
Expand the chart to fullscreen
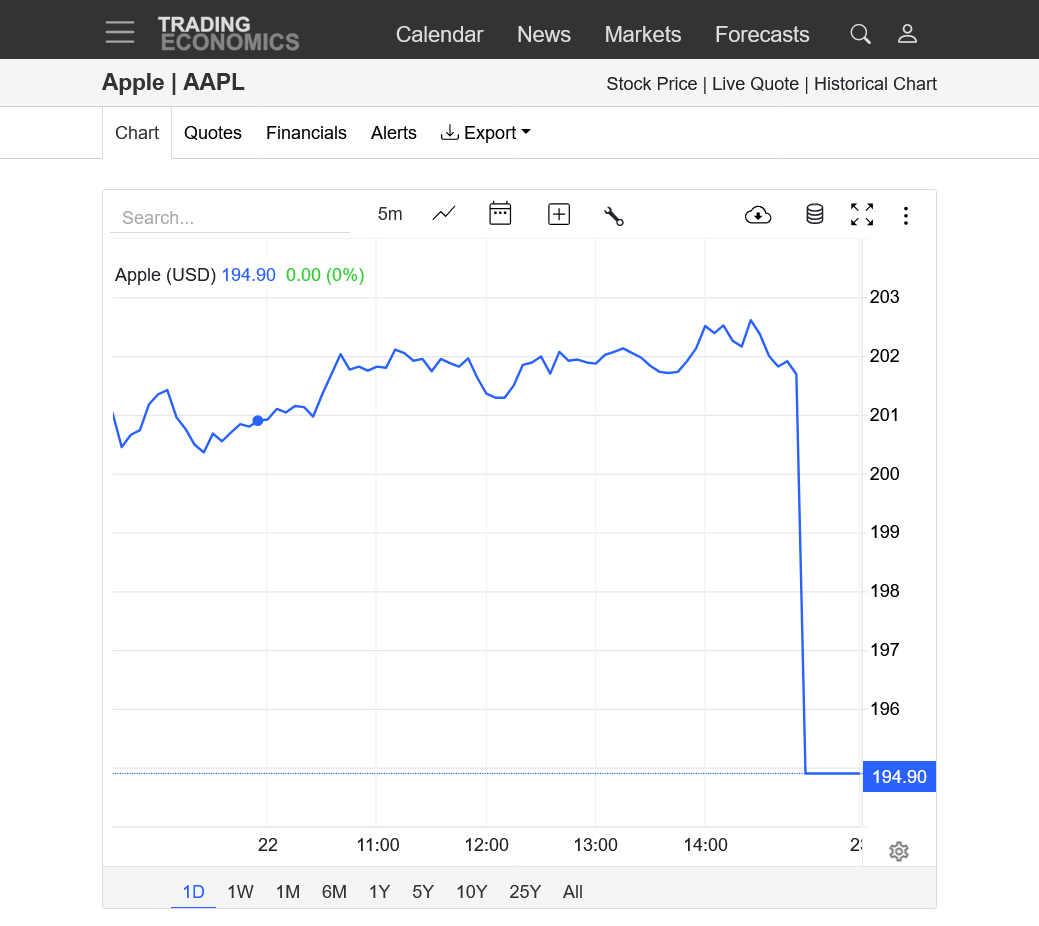(x=862, y=214)
